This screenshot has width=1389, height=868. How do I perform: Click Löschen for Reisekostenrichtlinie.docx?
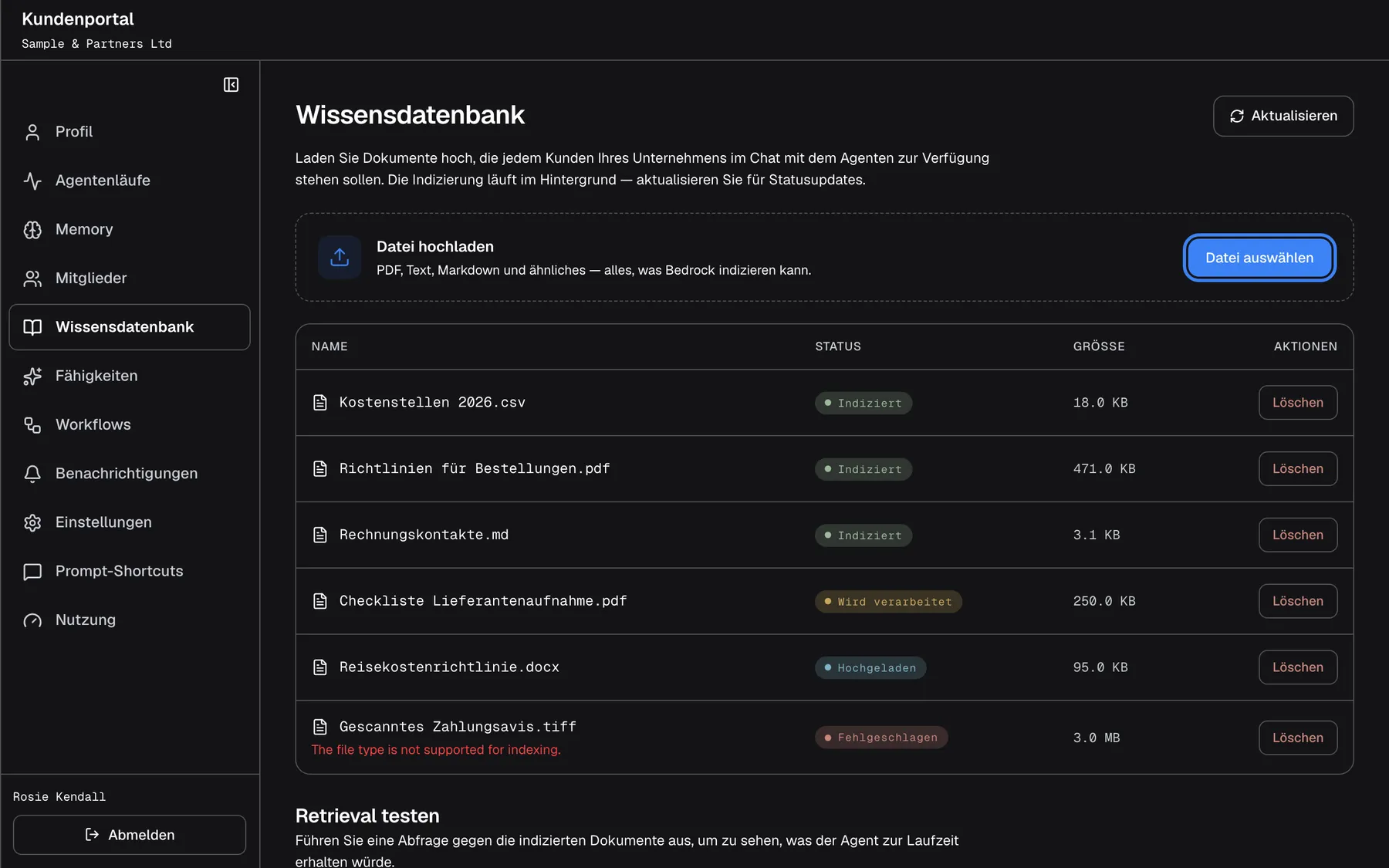[x=1298, y=667]
